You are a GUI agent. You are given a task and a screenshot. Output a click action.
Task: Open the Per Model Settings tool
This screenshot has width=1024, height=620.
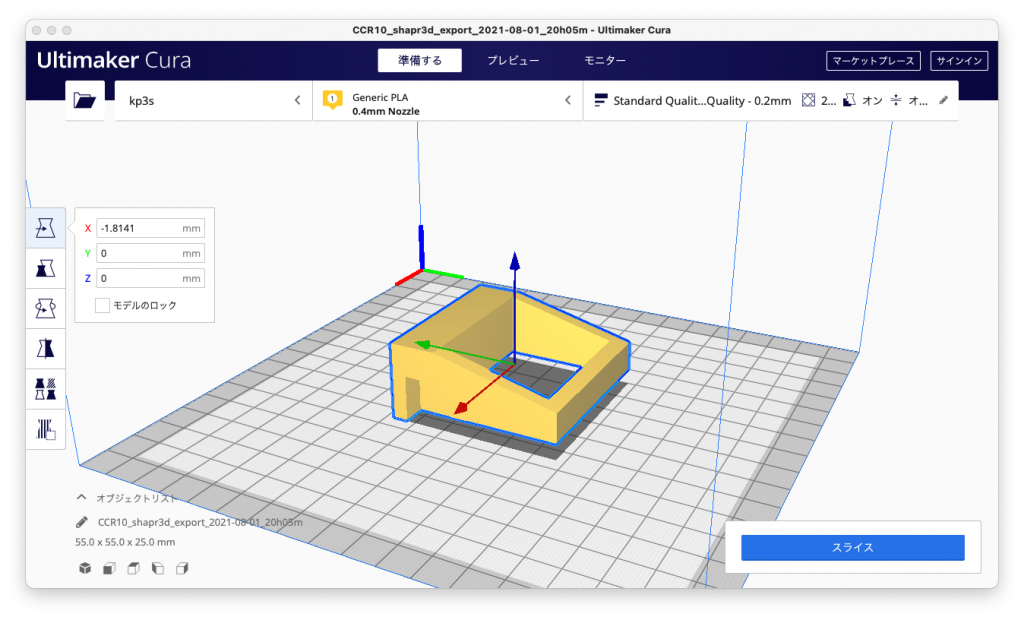pyautogui.click(x=46, y=389)
